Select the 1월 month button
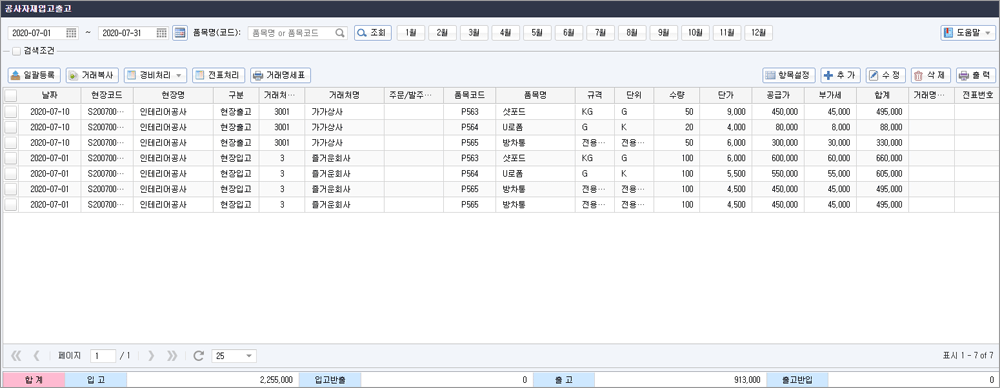 [411, 33]
